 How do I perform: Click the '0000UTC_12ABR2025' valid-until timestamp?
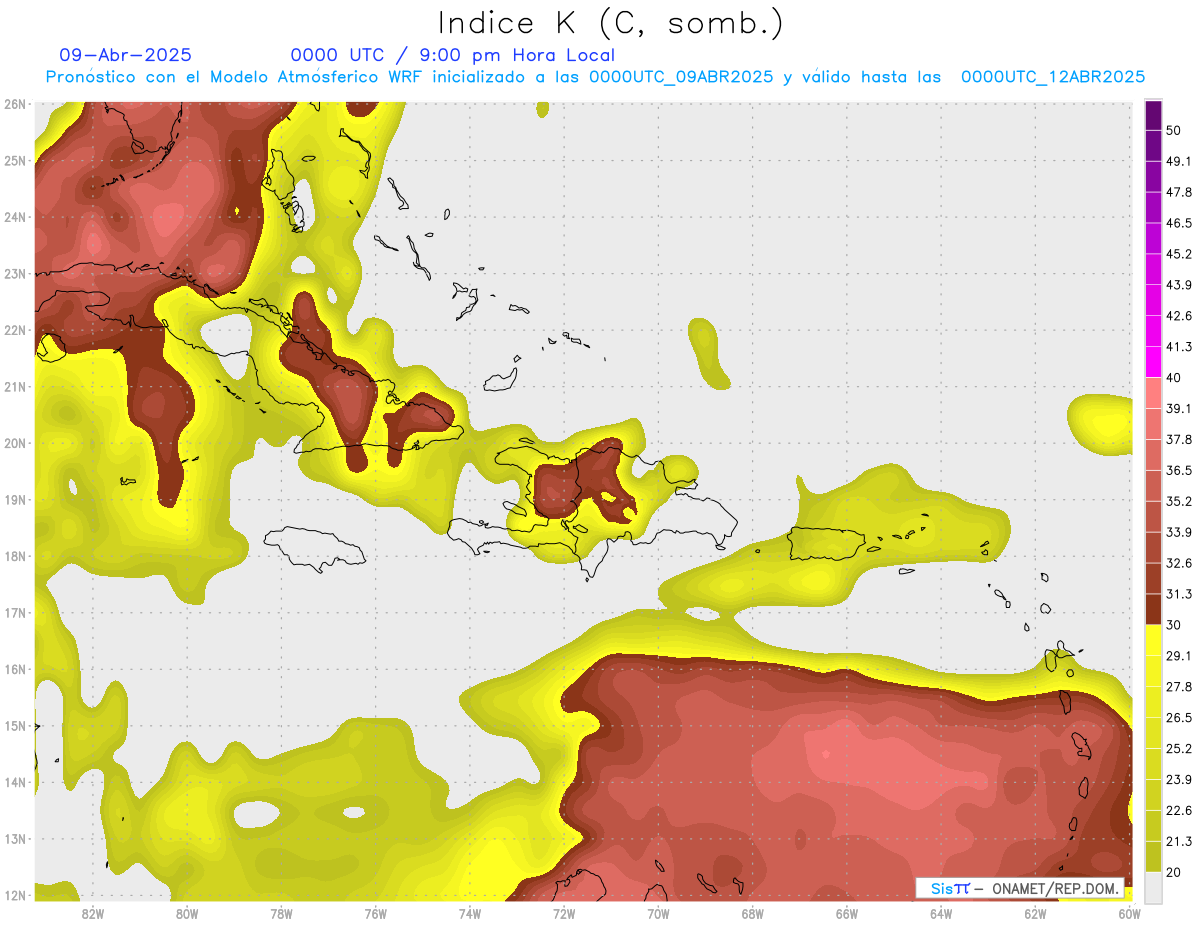1053,77
